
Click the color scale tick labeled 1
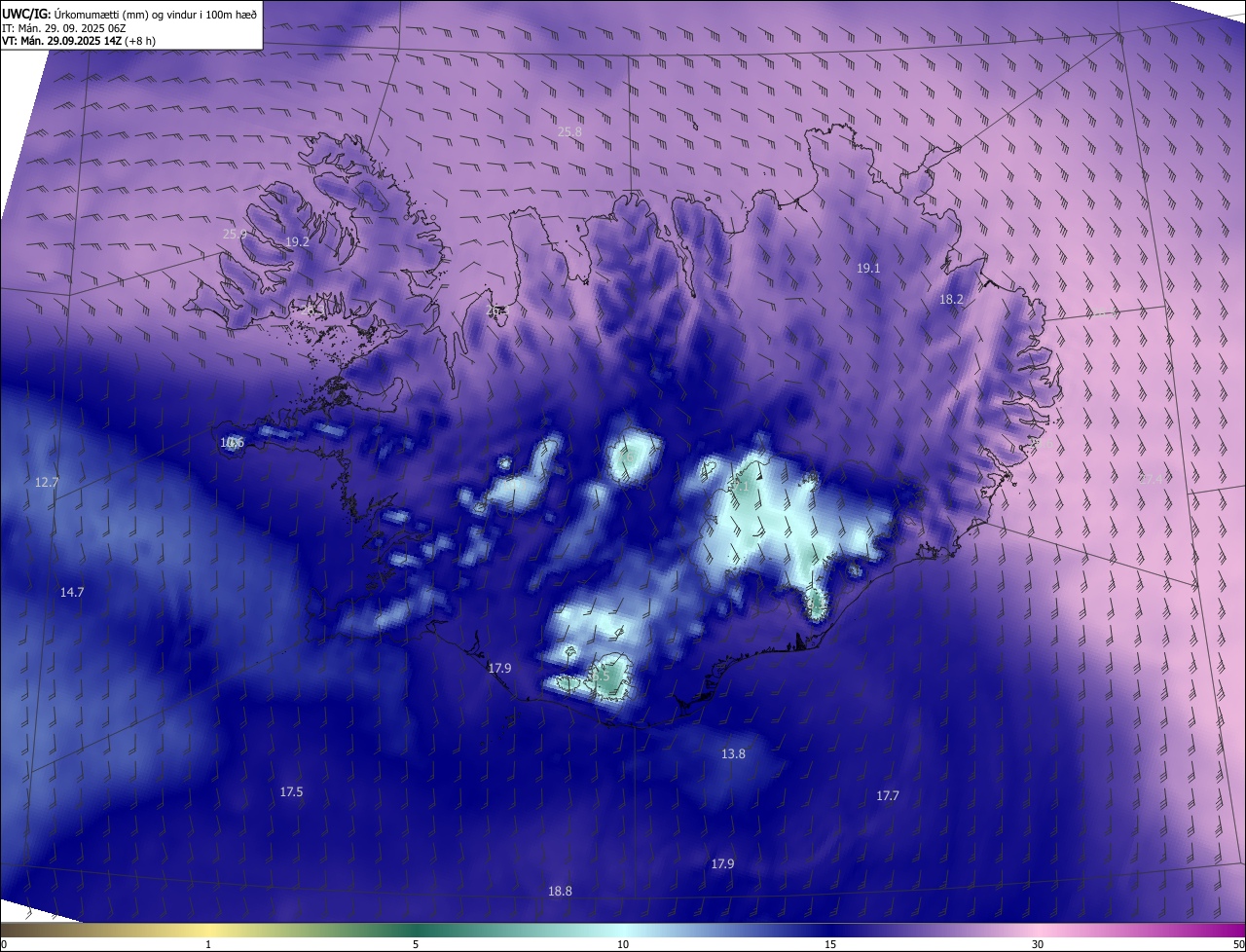[208, 944]
